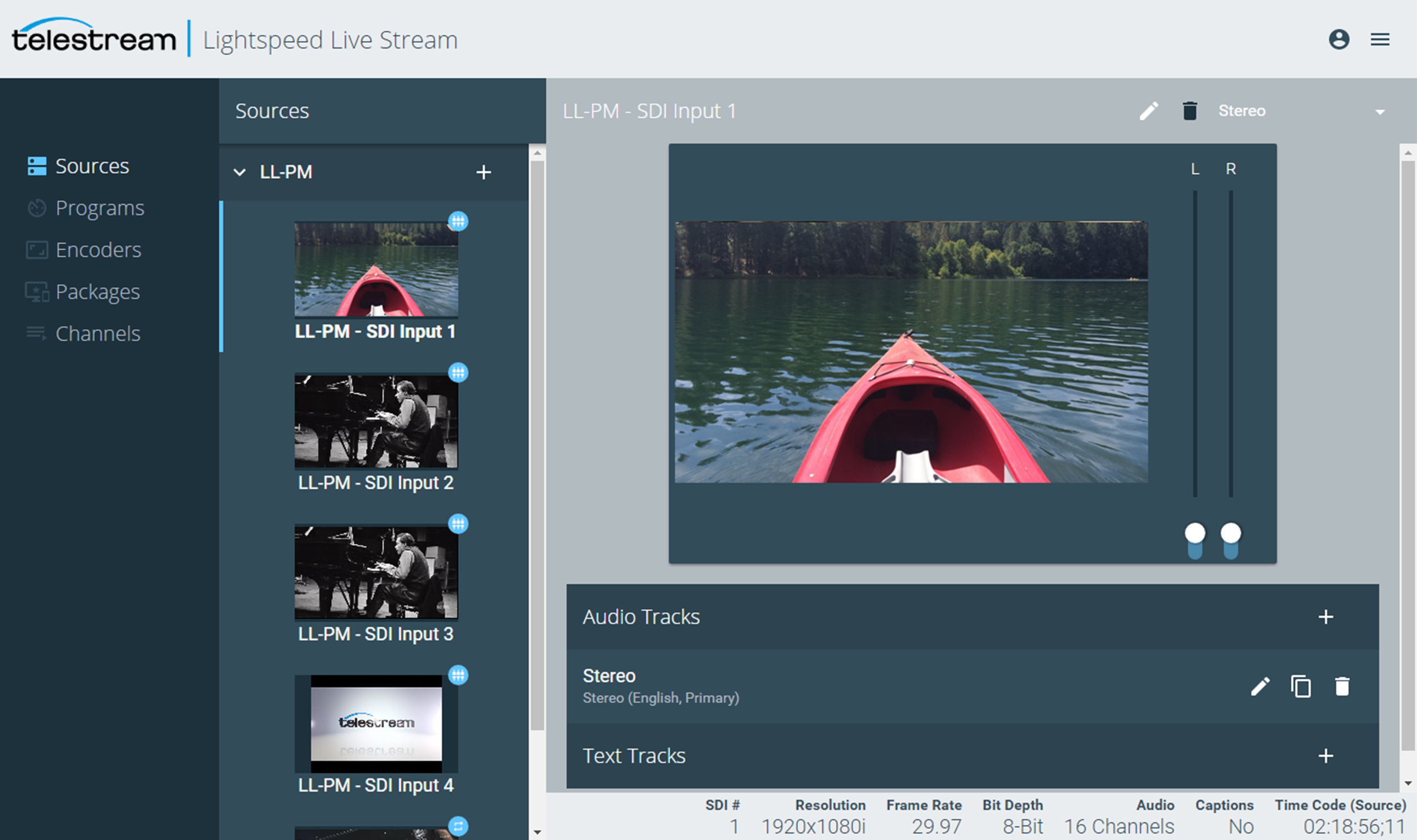Image resolution: width=1417 pixels, height=840 pixels.
Task: Delete the Stereo audio track
Action: click(x=1340, y=686)
